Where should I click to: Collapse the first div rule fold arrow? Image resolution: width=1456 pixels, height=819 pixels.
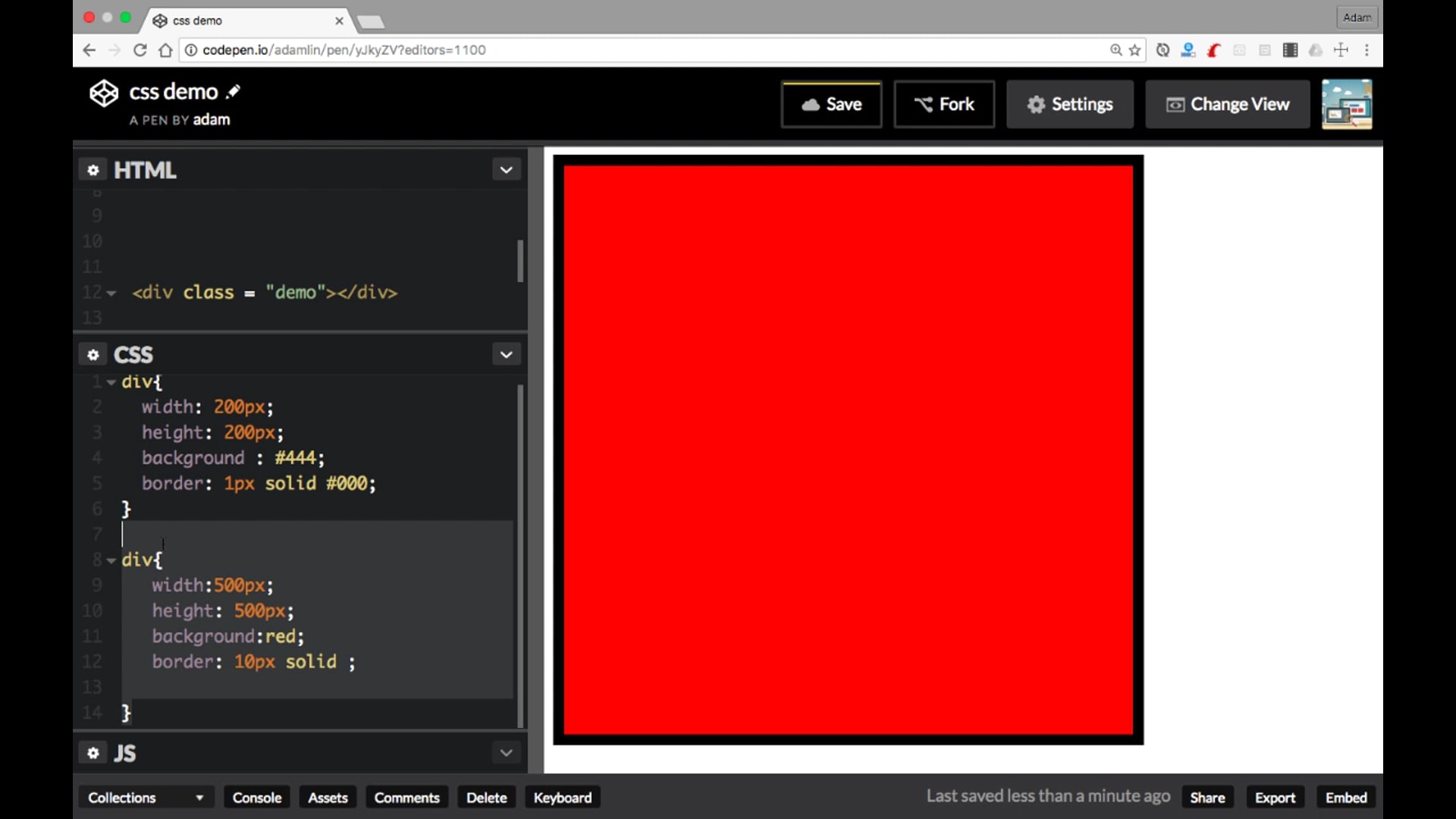(x=111, y=382)
